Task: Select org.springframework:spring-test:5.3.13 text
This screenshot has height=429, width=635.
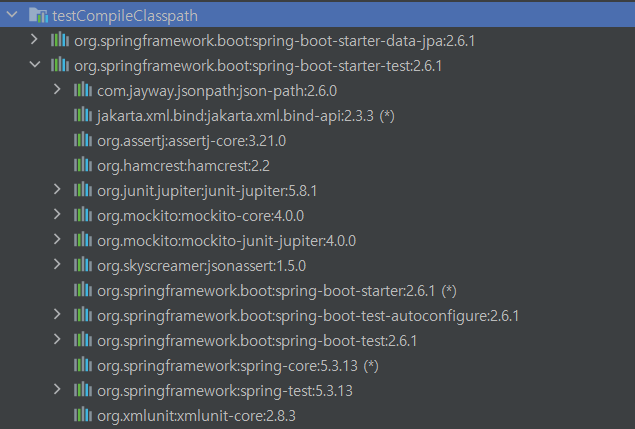Action: coord(225,391)
